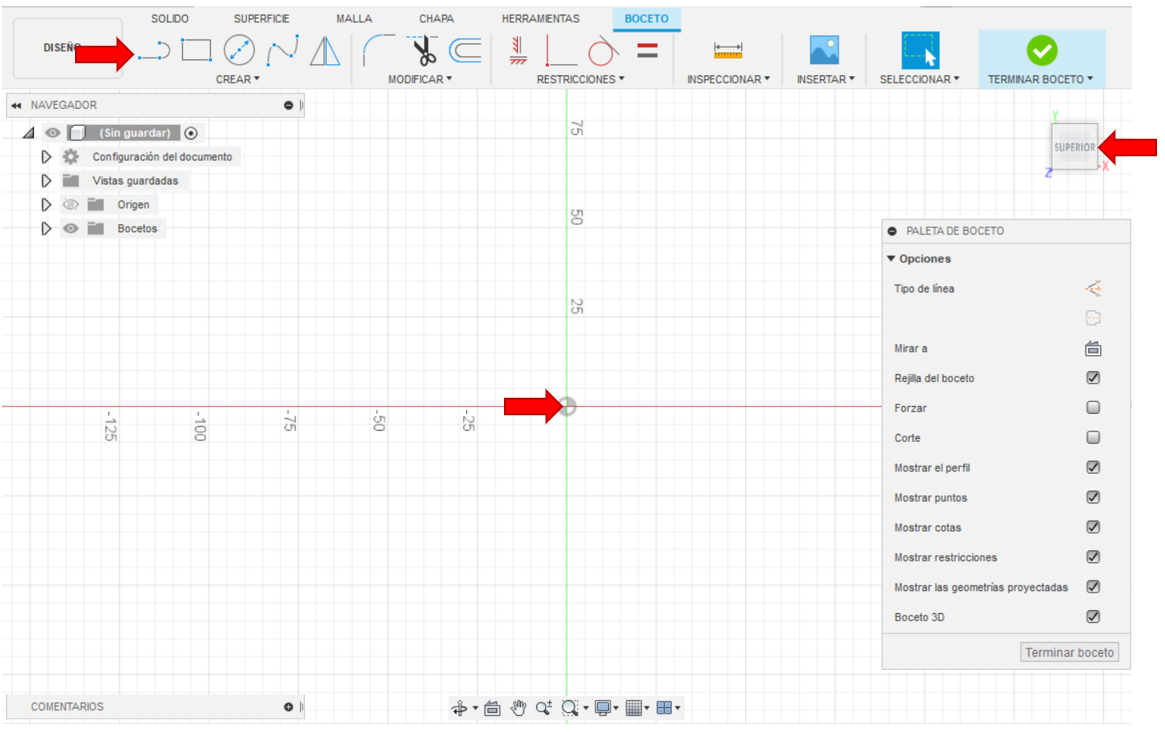The width and height of the screenshot is (1165, 732).
Task: Activate the (Sin guardar) component radio
Action: 191,133
